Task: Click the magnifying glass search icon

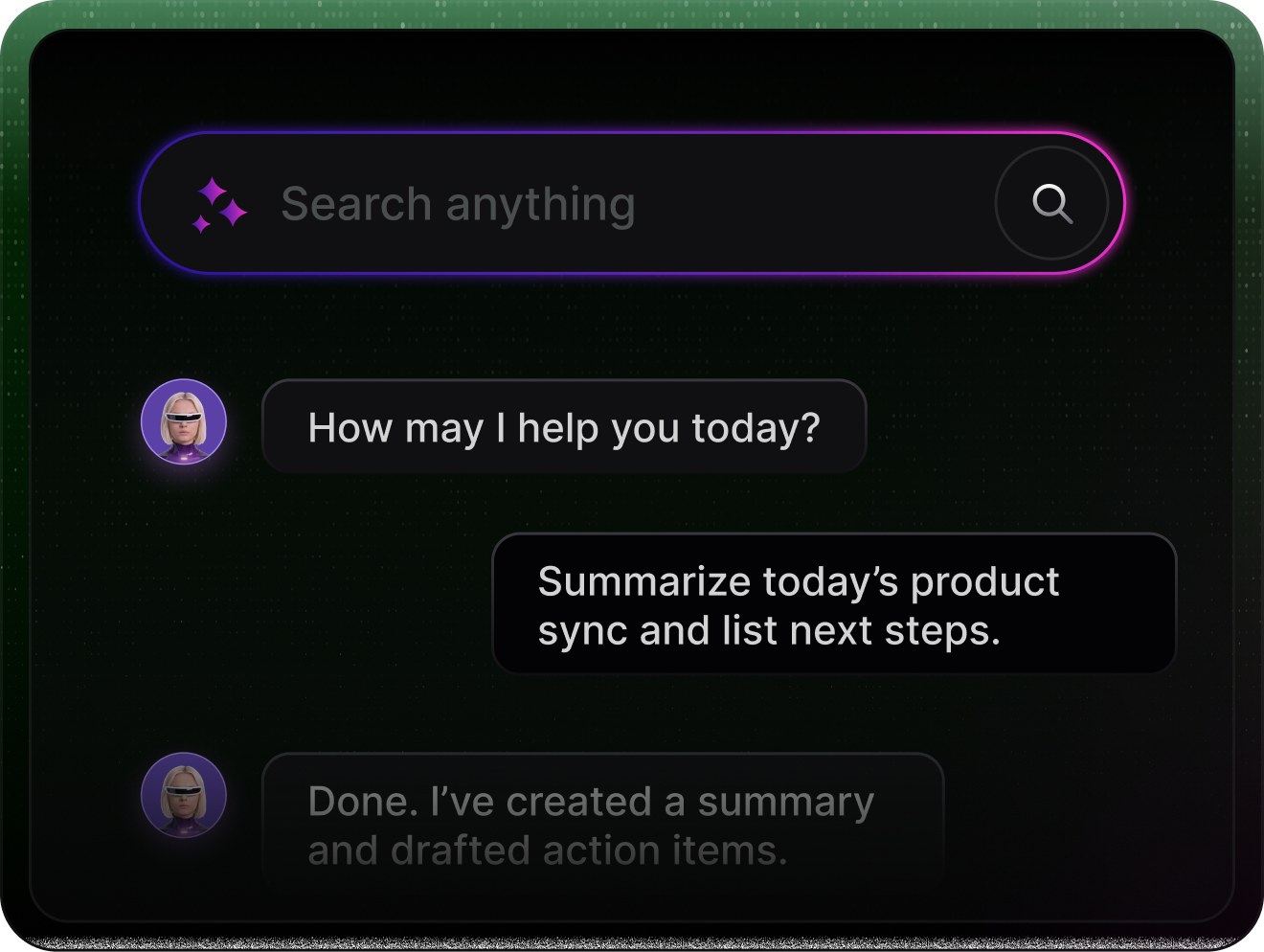Action: click(1052, 203)
